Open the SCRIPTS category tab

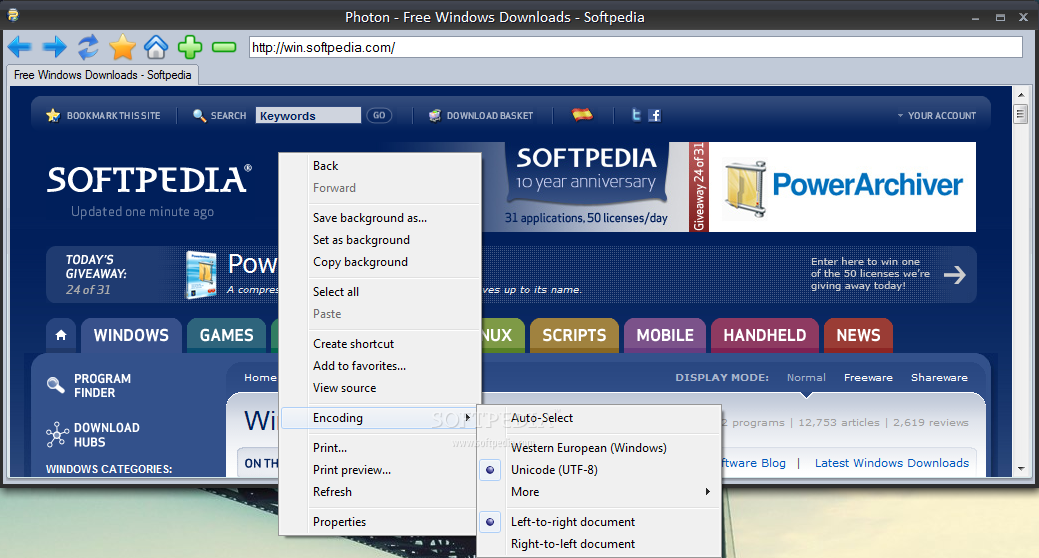[x=574, y=335]
